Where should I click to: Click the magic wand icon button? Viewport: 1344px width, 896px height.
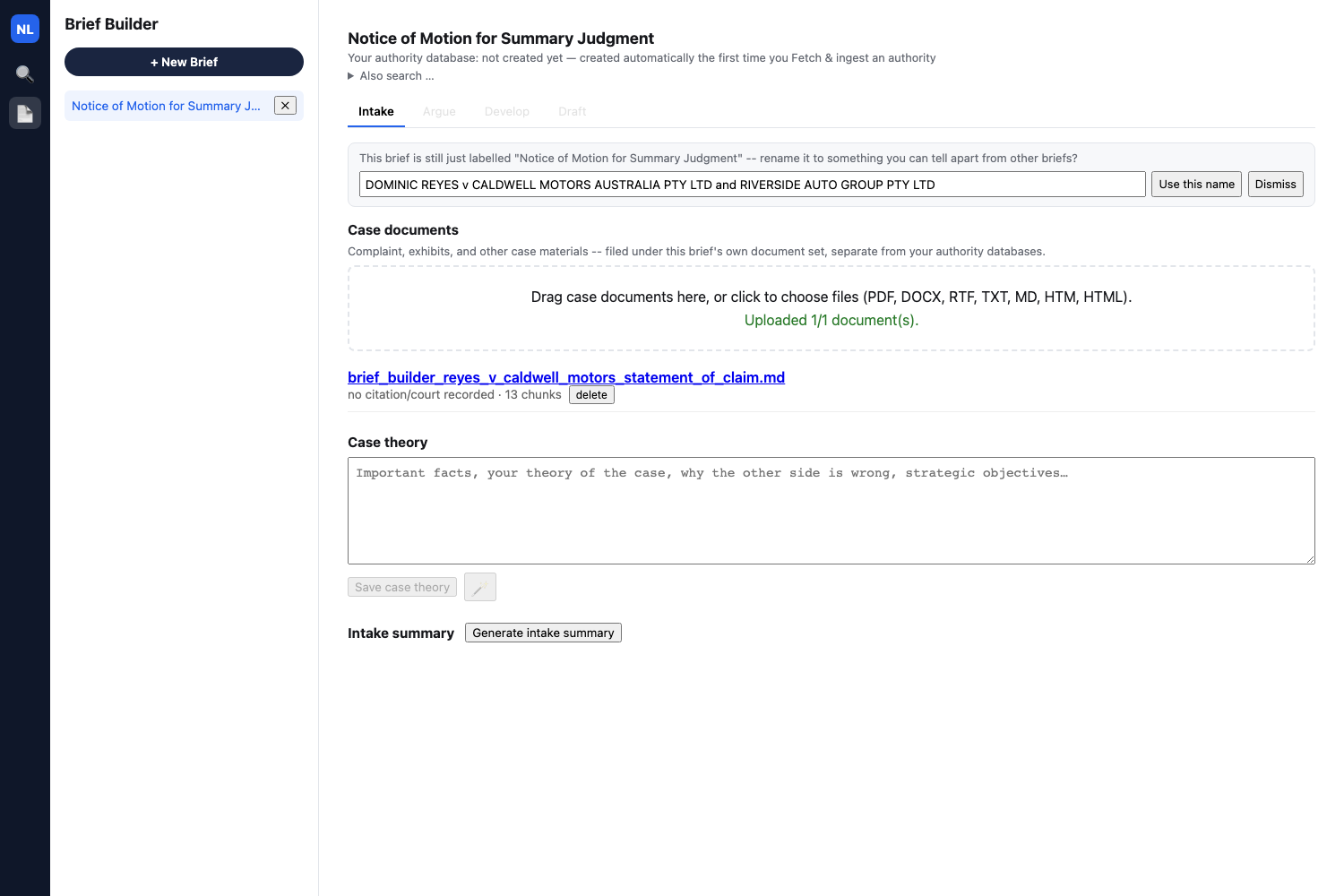pyautogui.click(x=480, y=587)
